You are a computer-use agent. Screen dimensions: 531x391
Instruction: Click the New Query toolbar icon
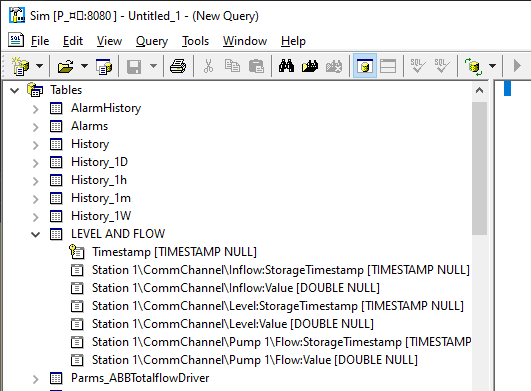coord(21,66)
